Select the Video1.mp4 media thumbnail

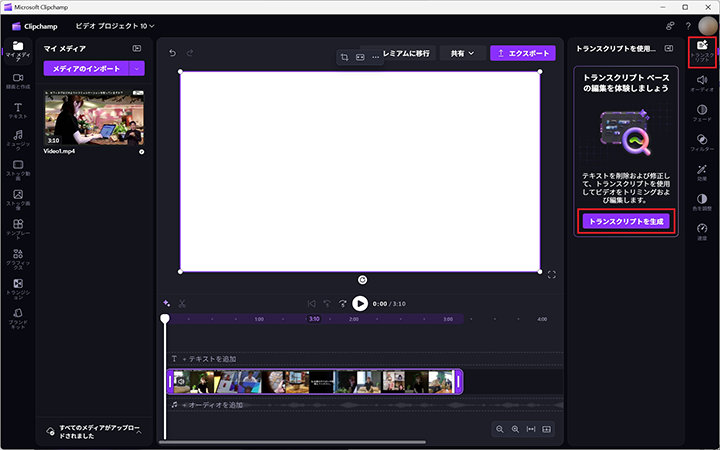(94, 118)
